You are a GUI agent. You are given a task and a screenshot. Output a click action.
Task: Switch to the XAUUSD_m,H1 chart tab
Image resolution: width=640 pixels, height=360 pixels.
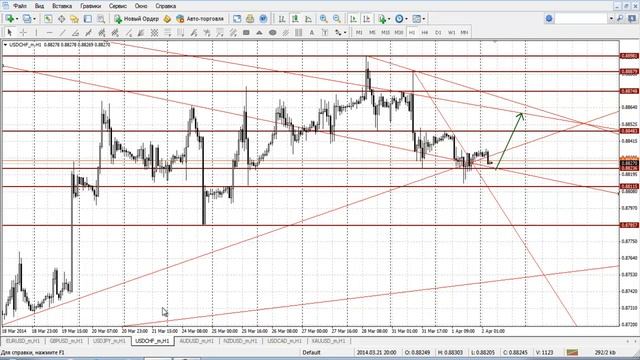[329, 341]
